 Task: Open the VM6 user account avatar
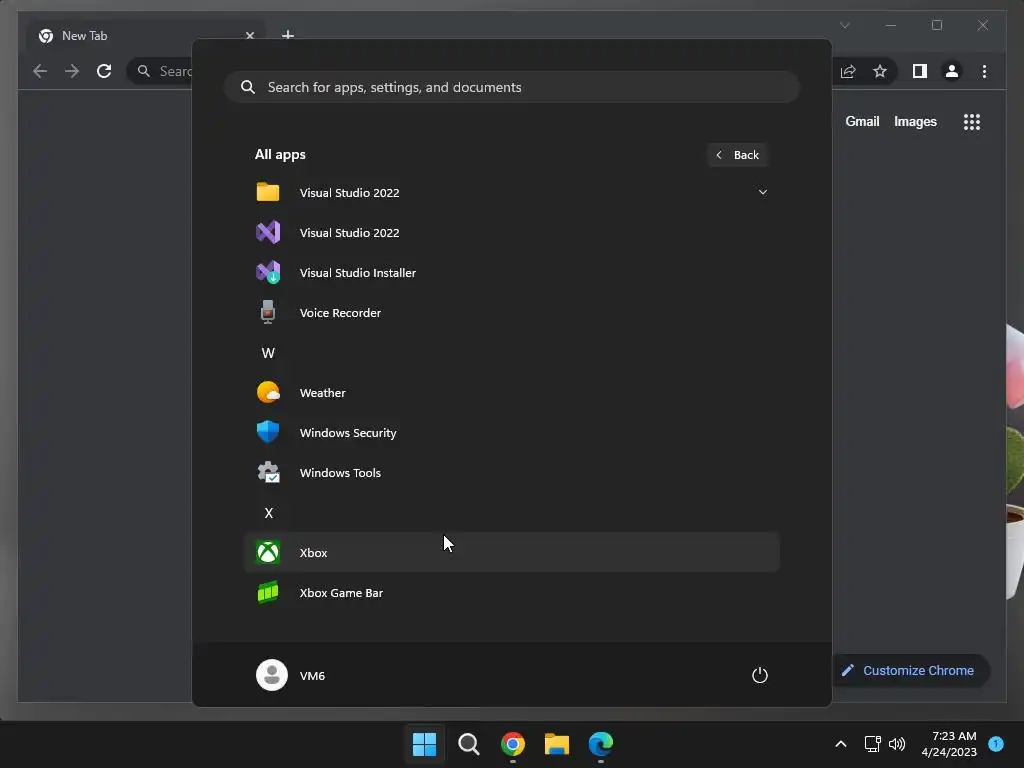272,675
